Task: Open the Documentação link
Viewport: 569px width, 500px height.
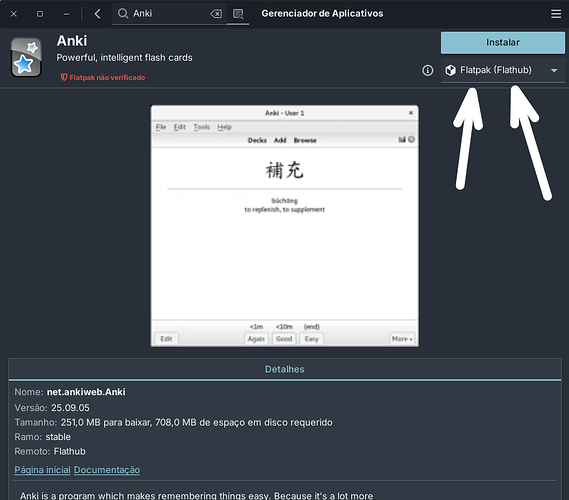Action: (107, 470)
